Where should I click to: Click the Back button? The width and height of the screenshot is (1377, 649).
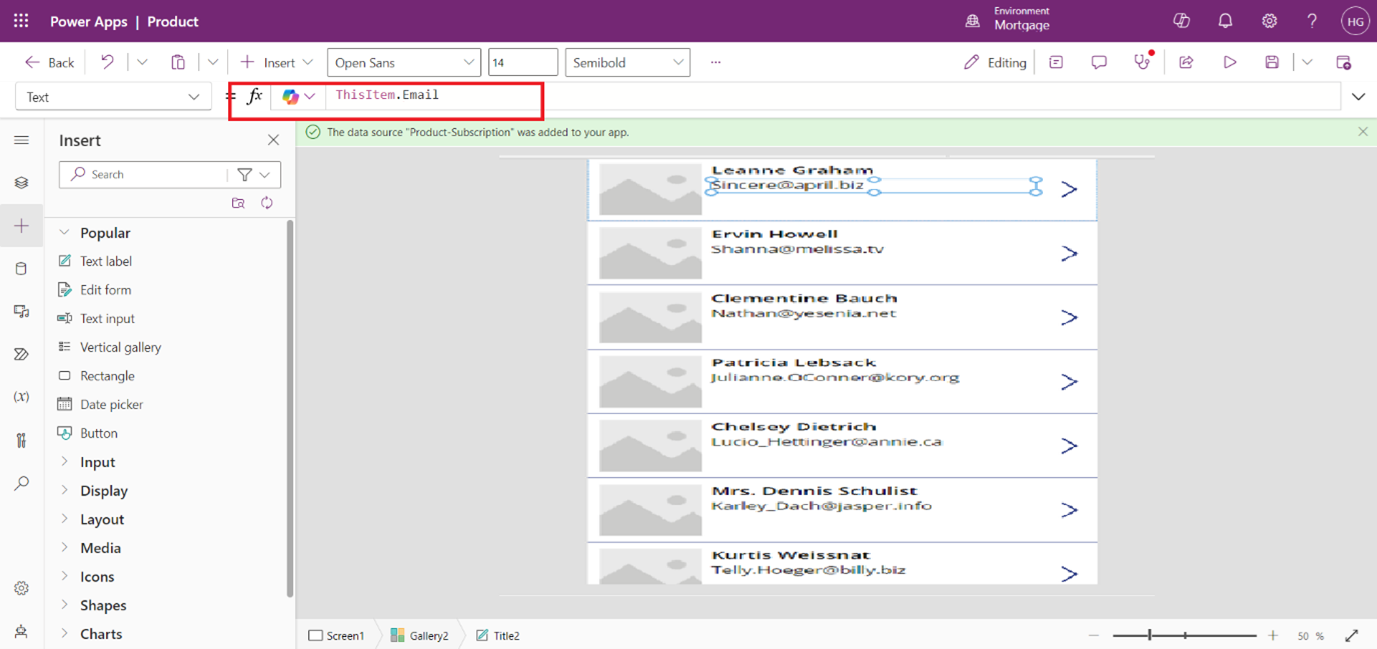50,62
